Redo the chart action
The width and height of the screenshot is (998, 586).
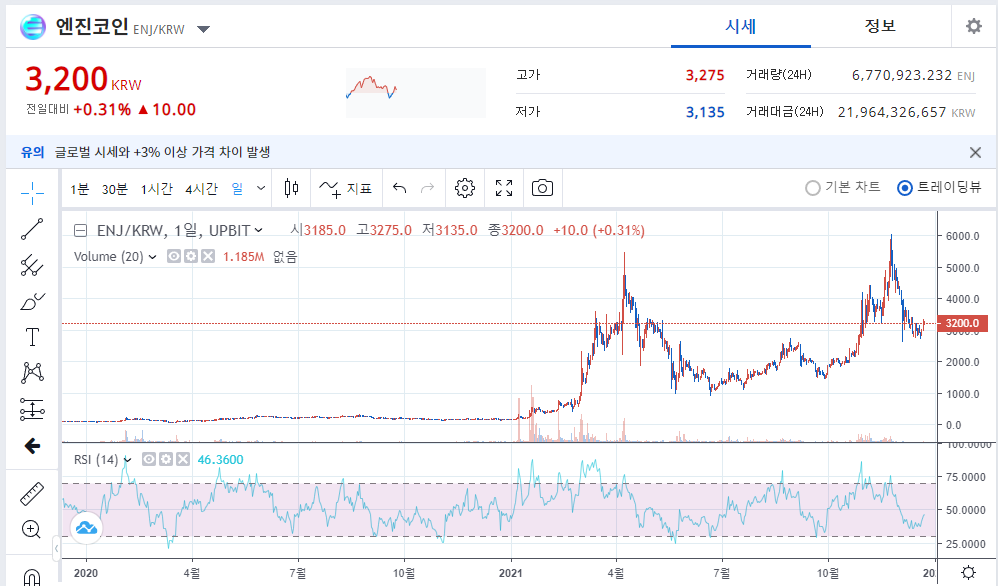tap(428, 188)
